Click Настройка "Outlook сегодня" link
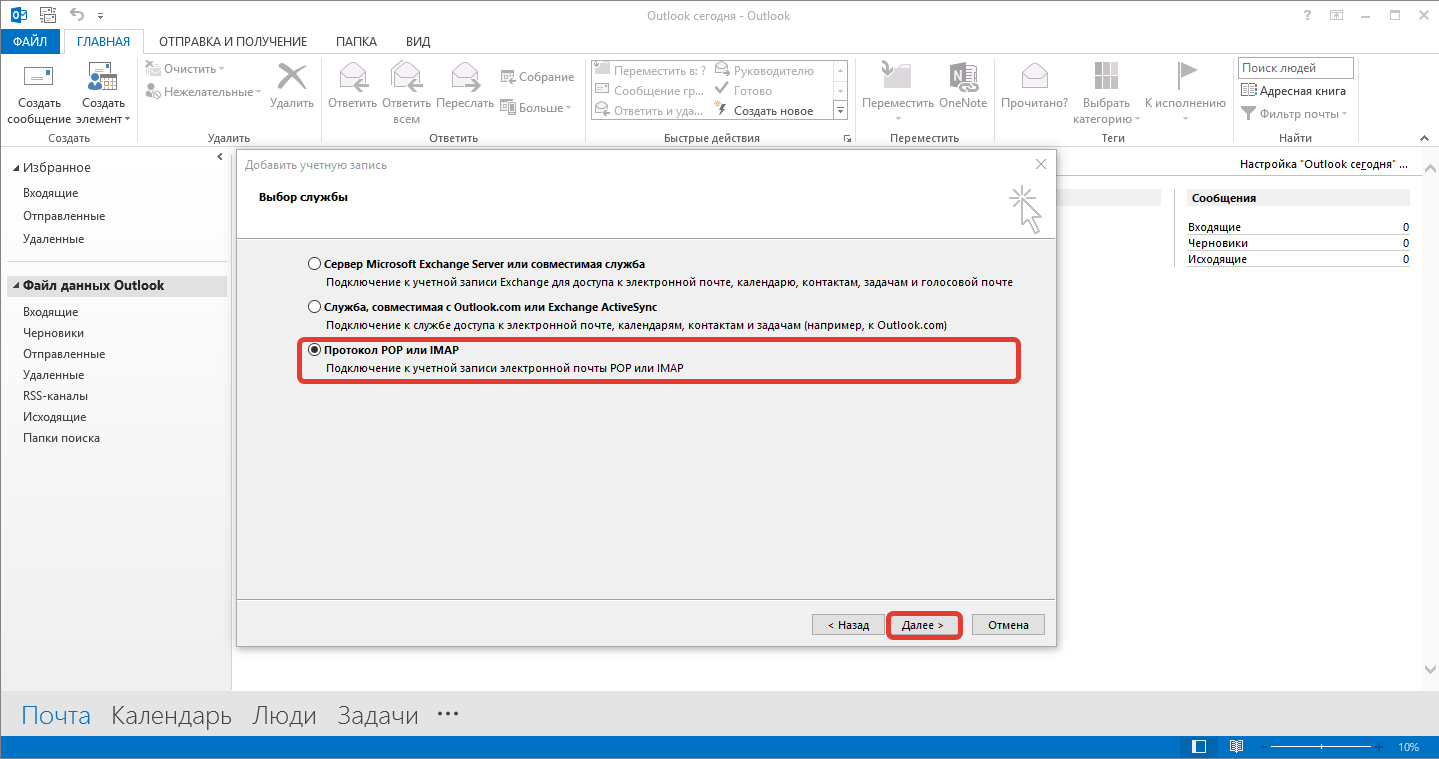Image resolution: width=1439 pixels, height=759 pixels. click(x=1322, y=164)
